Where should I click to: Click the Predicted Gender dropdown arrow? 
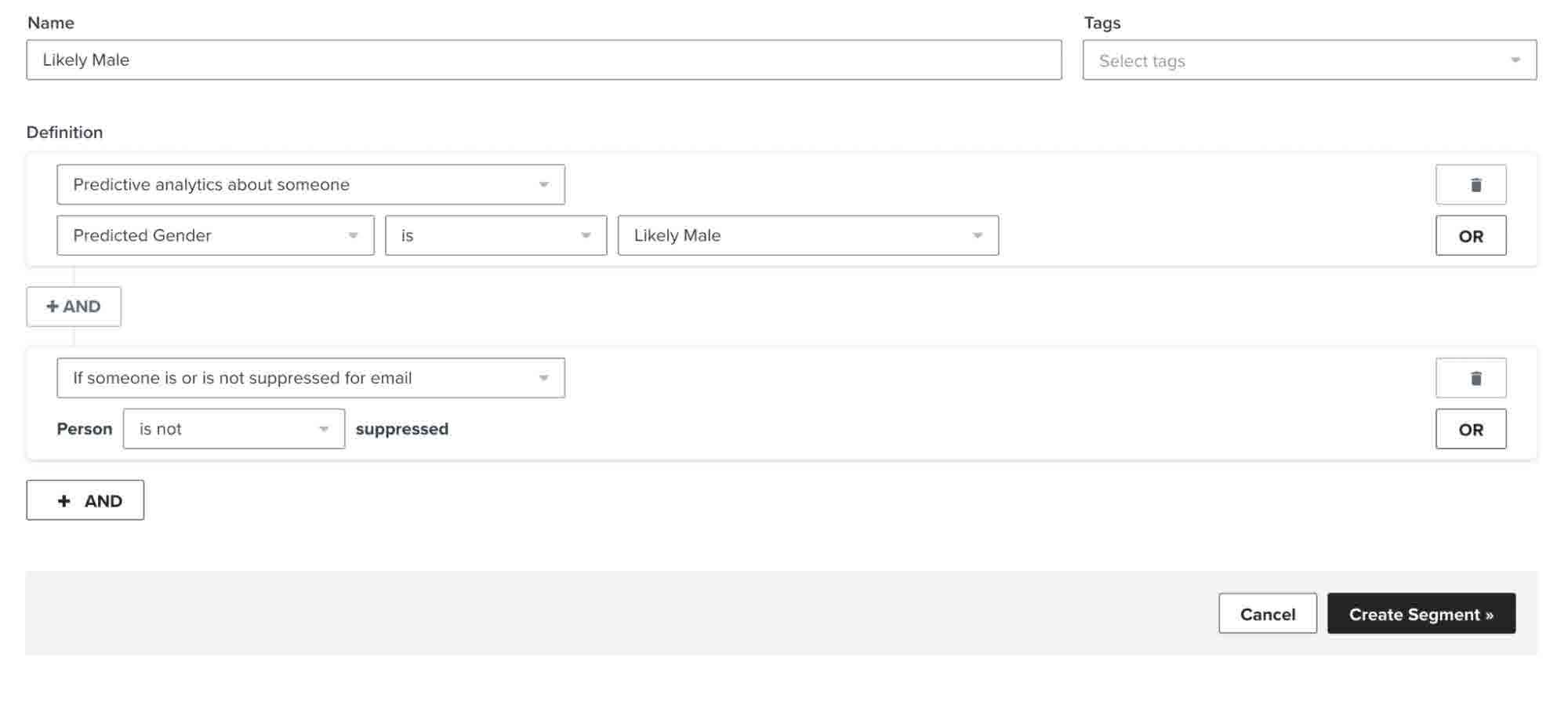[x=353, y=236]
